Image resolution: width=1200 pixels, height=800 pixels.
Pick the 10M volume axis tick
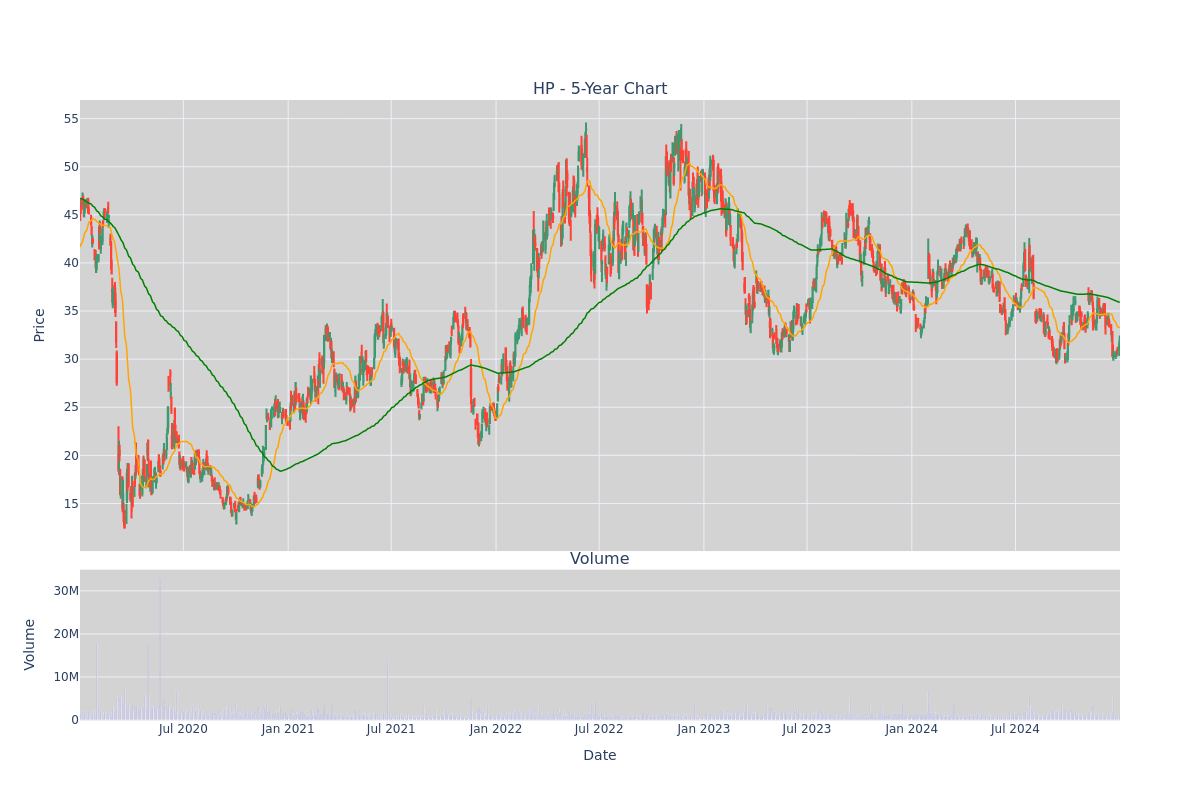pyautogui.click(x=66, y=677)
